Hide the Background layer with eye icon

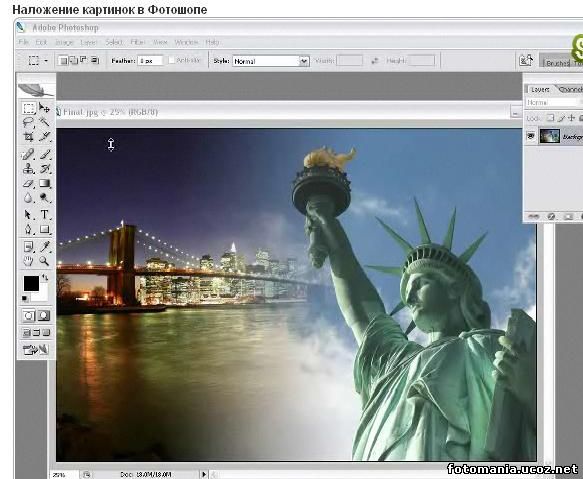click(x=531, y=136)
